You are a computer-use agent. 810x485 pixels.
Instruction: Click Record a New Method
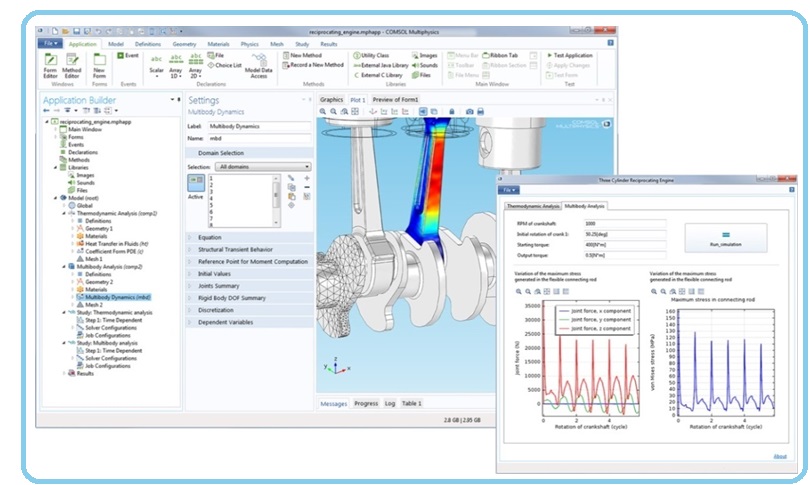[313, 65]
